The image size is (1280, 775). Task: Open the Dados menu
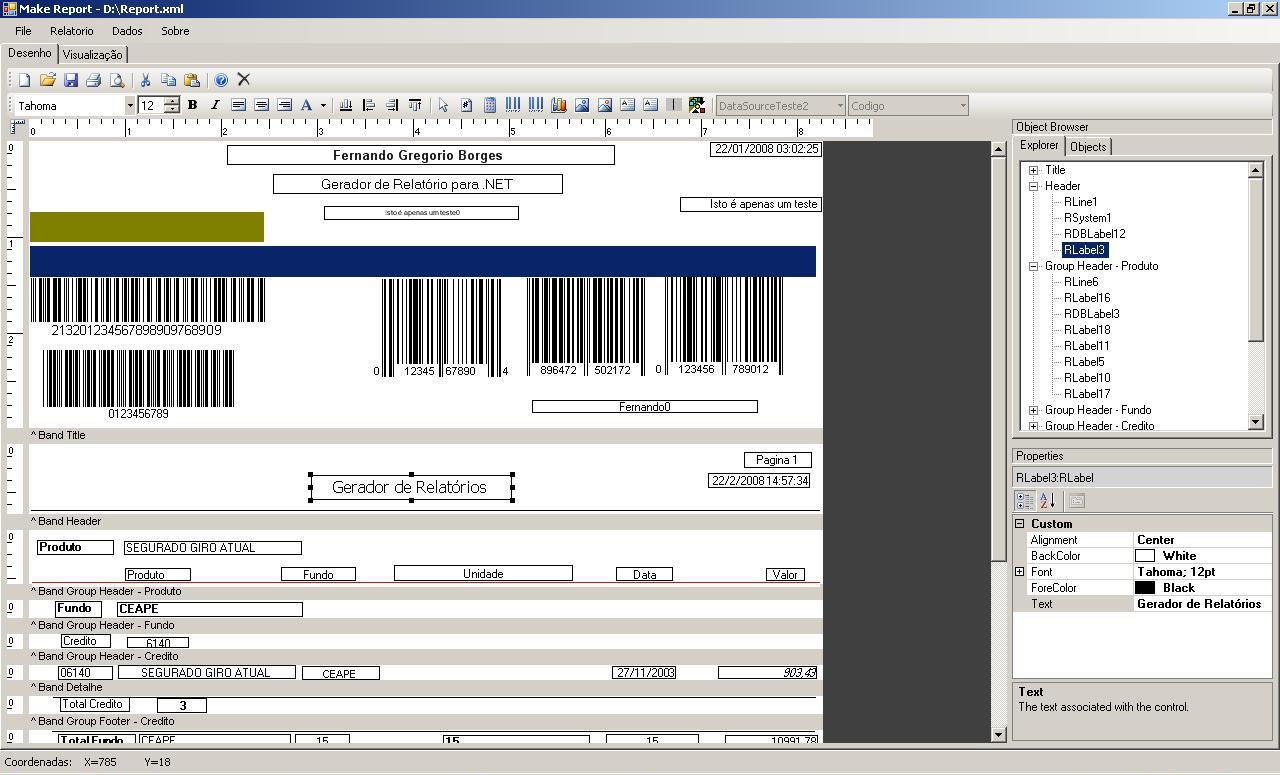[x=127, y=31]
